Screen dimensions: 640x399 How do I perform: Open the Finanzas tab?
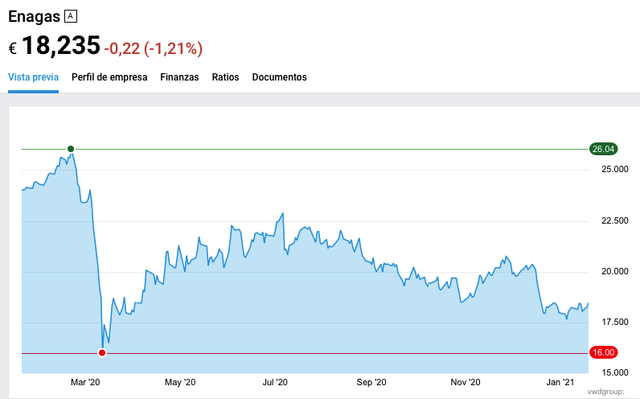coord(180,77)
